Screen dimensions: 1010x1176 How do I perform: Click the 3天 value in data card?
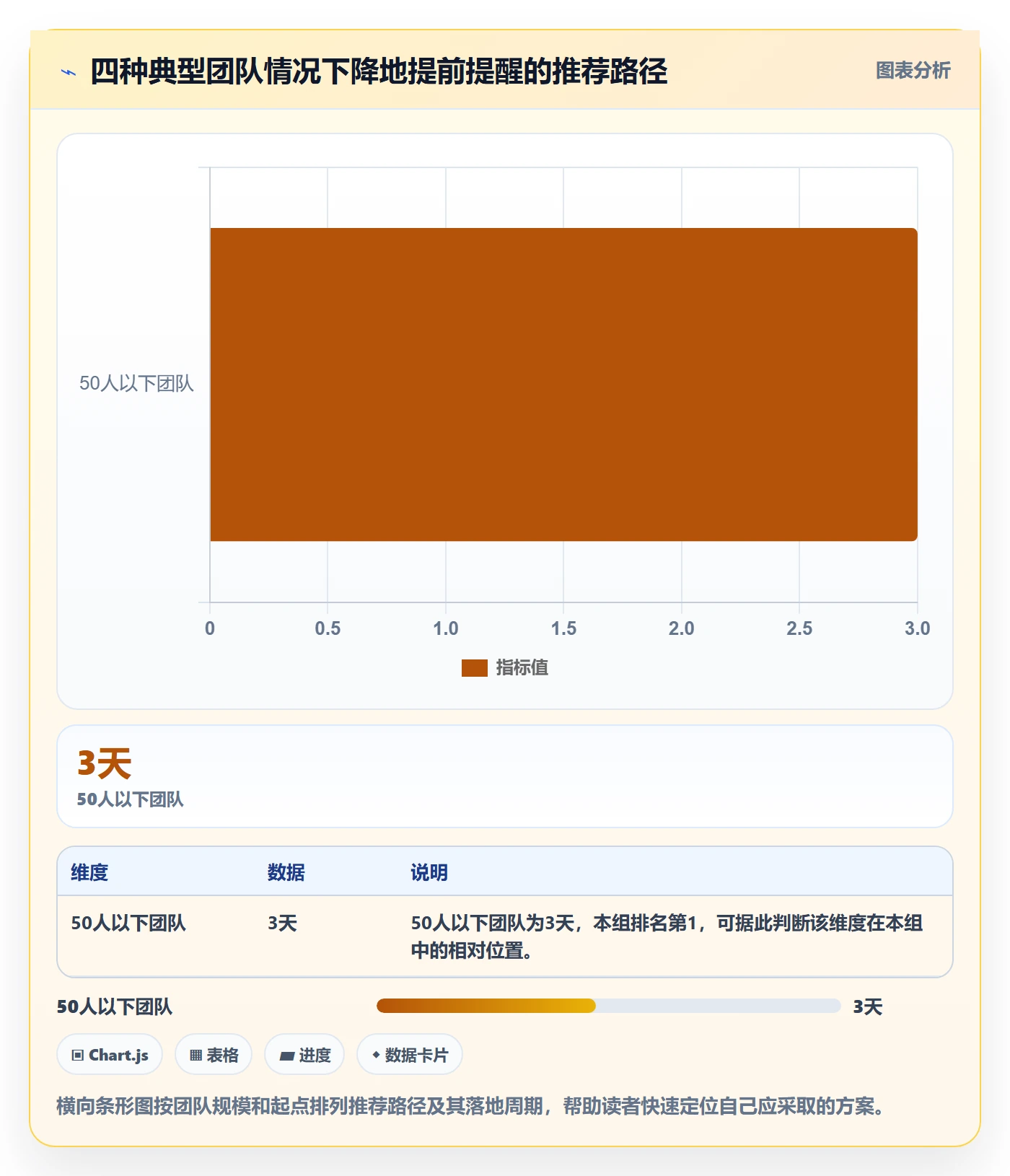click(x=105, y=763)
